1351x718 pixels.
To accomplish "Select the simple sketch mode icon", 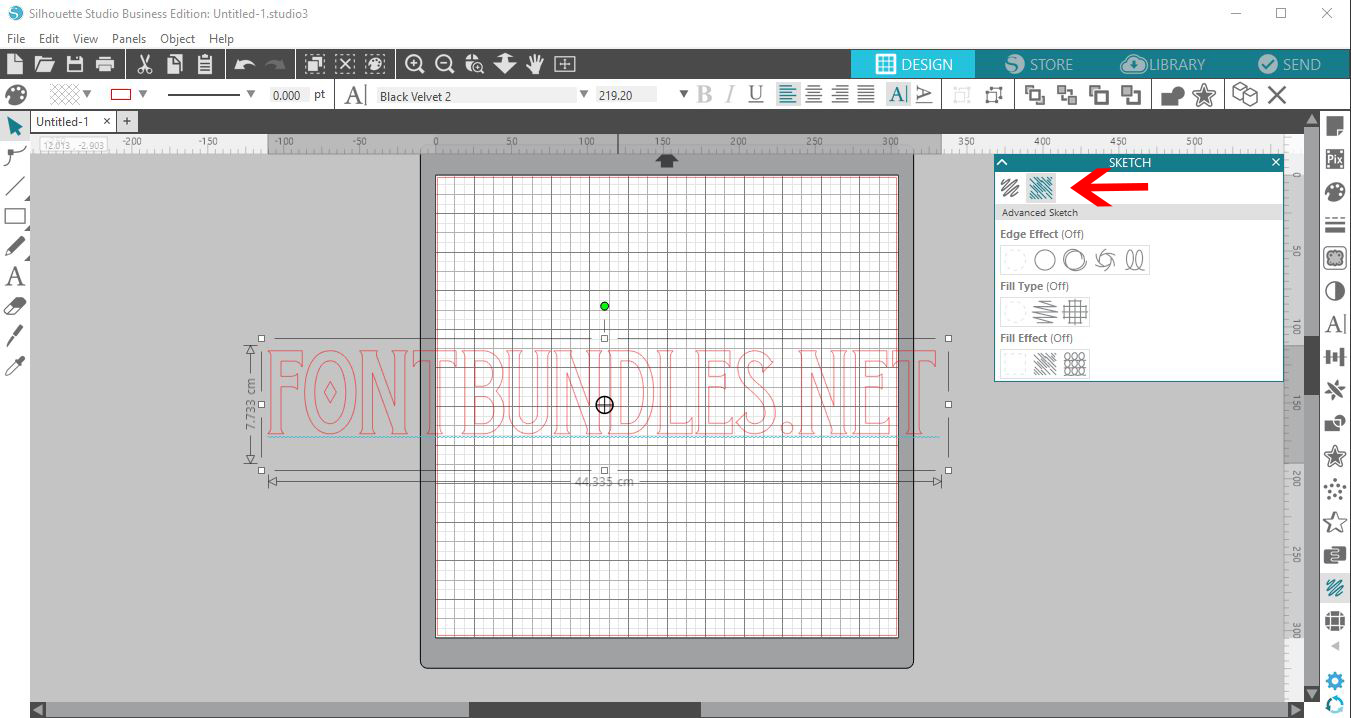I will pos(1010,188).
